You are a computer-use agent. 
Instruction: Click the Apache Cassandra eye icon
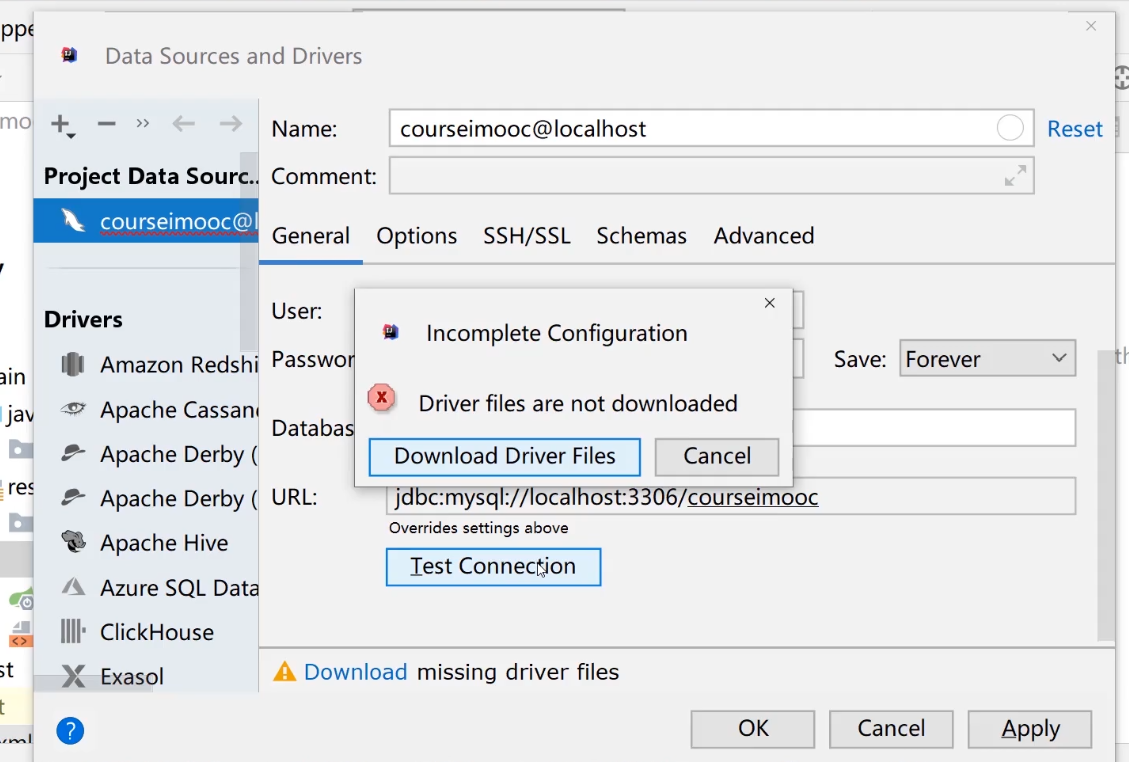click(73, 409)
